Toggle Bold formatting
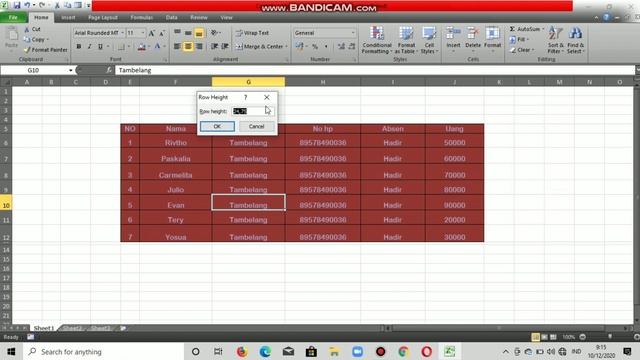Image resolution: width=640 pixels, height=360 pixels. click(79, 47)
